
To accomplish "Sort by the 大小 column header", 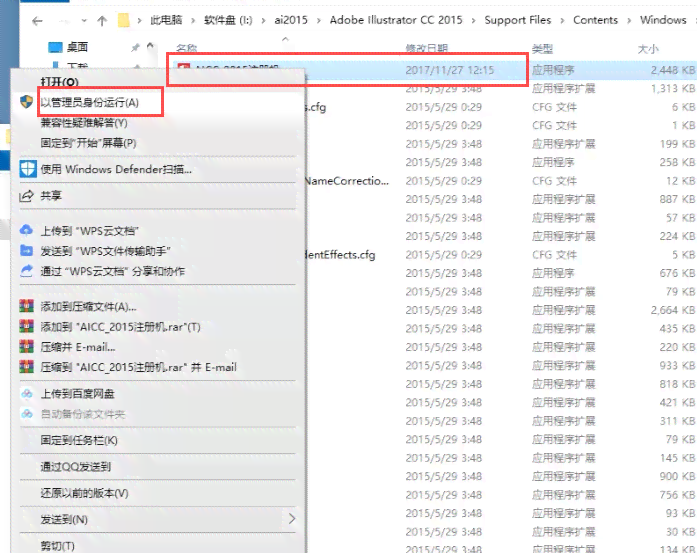I will point(648,48).
